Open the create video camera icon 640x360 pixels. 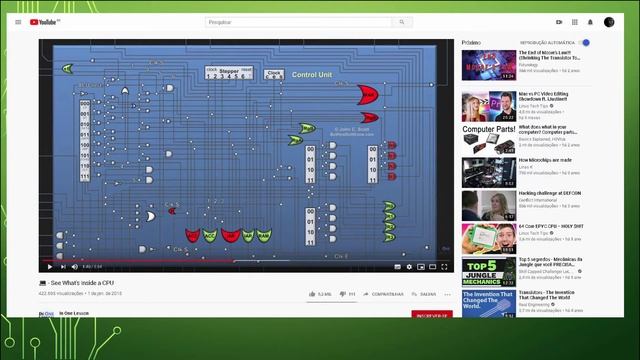pyautogui.click(x=559, y=22)
